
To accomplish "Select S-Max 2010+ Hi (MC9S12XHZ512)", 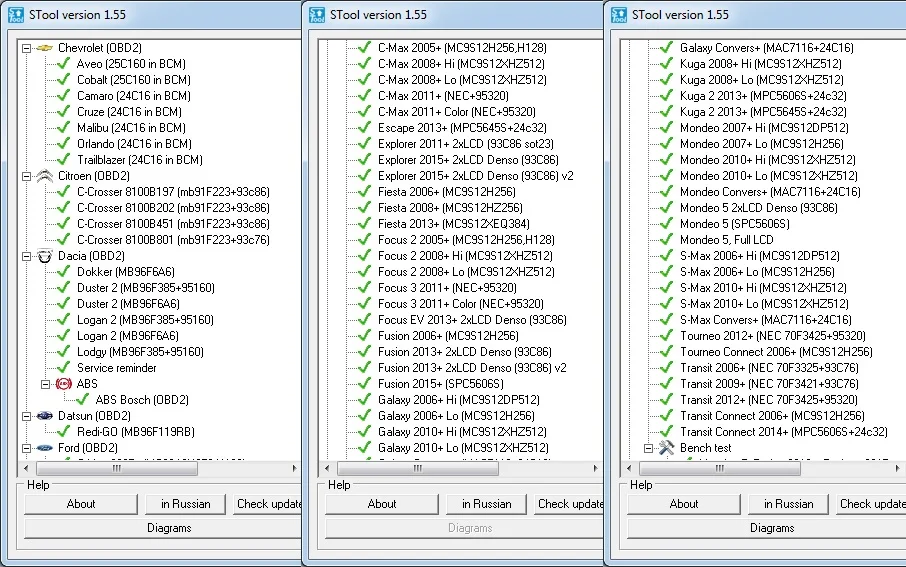I will pyautogui.click(x=763, y=288).
